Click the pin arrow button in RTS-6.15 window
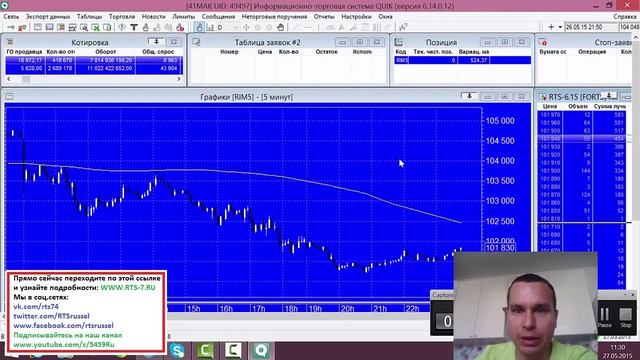This screenshot has width=640, height=360. [x=609, y=96]
